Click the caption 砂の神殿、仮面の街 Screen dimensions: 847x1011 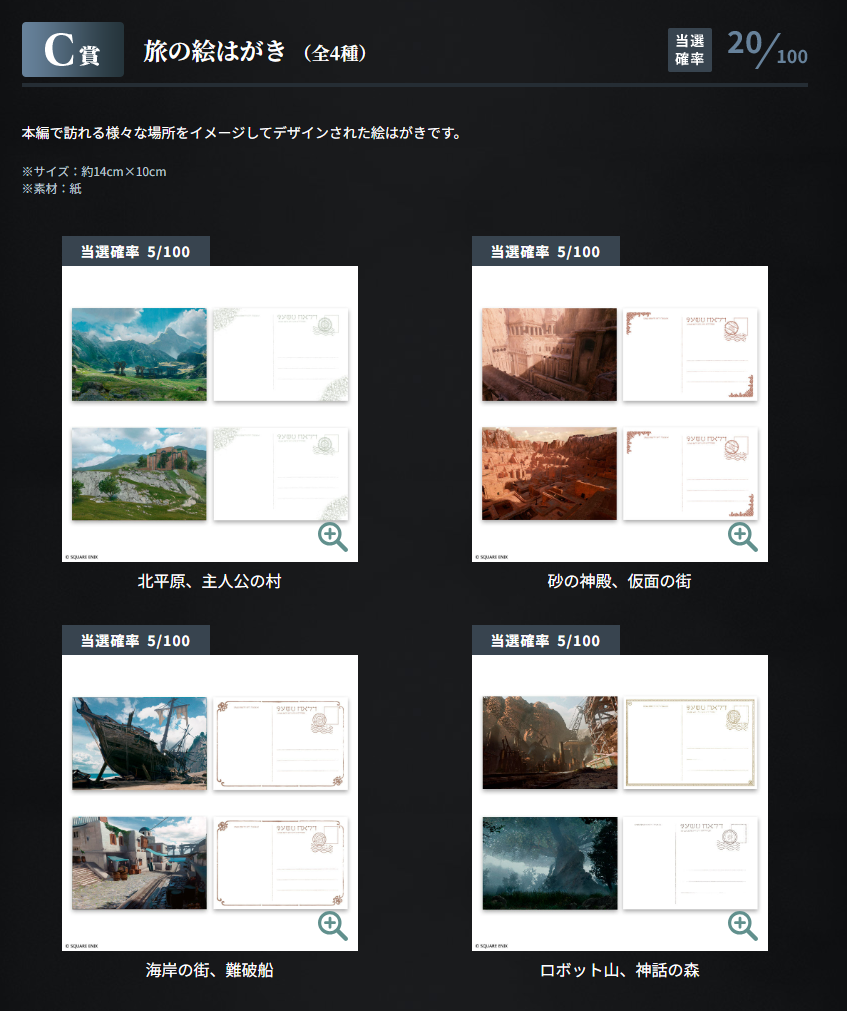[619, 582]
